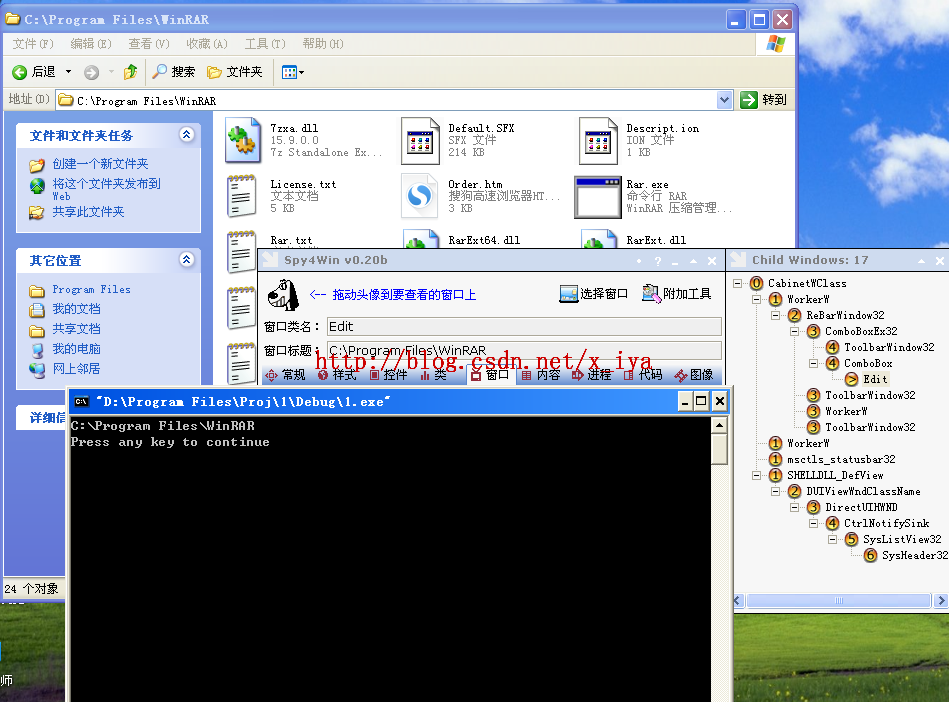Select SysHeader32 tree item
The height and width of the screenshot is (702, 949).
[x=915, y=555]
